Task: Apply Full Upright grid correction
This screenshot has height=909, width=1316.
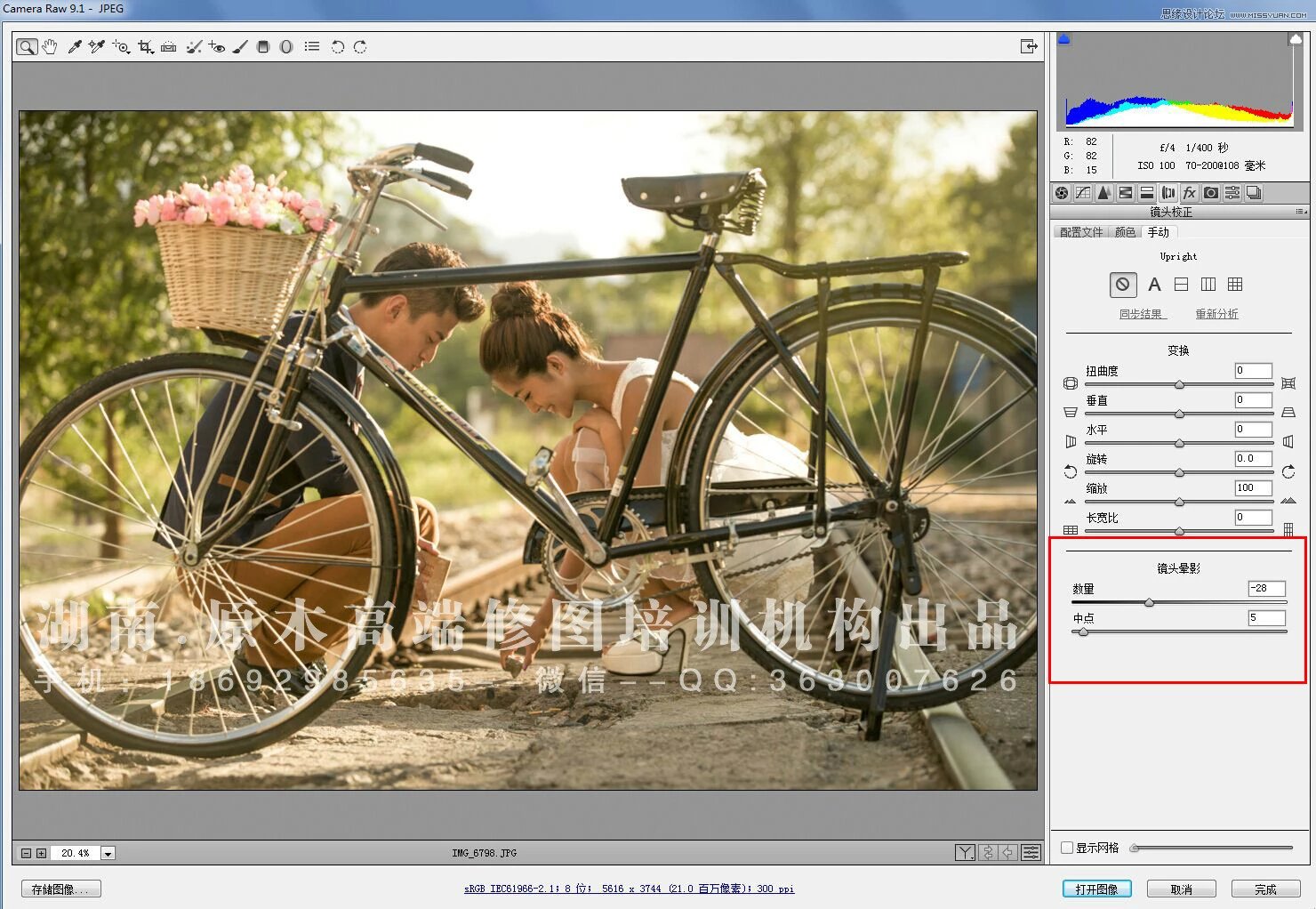Action: pos(1235,285)
